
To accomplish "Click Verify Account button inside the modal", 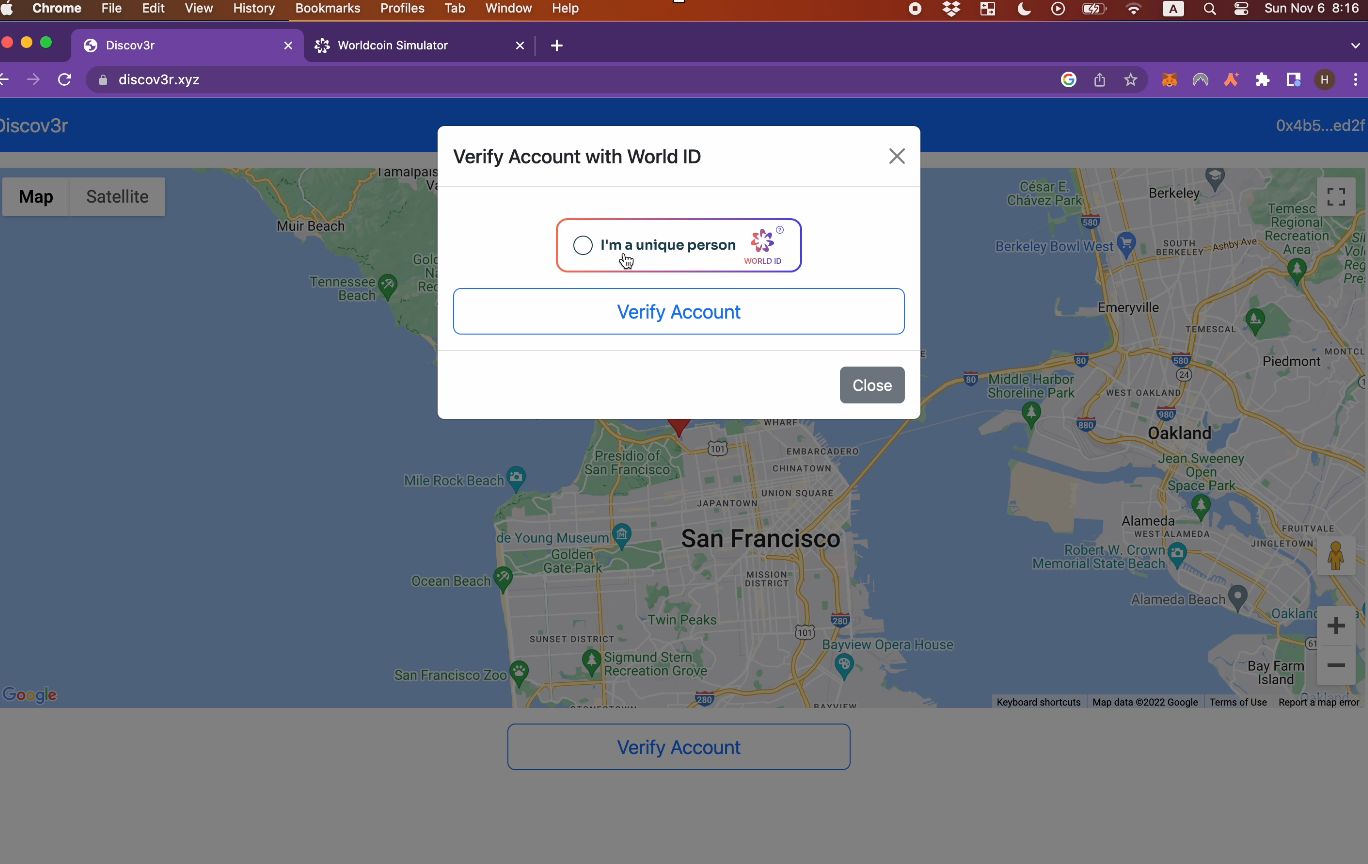I will (x=679, y=312).
